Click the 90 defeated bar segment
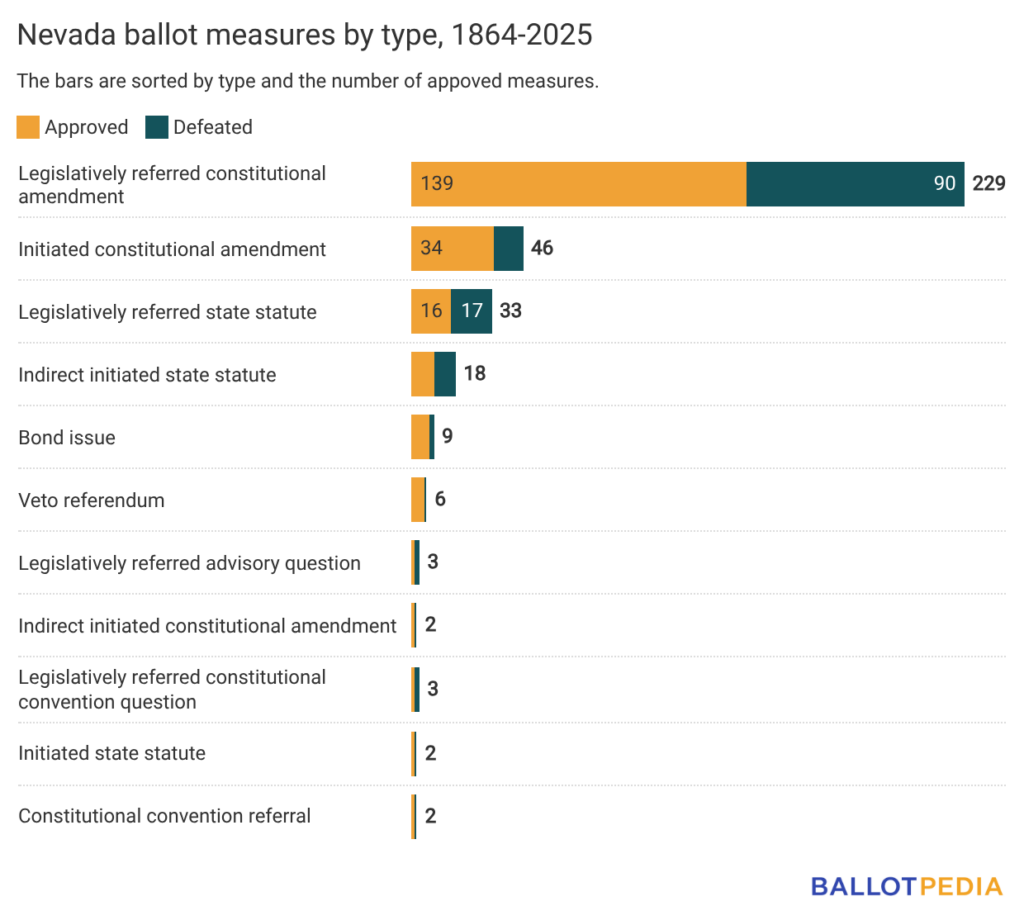Screen dimensions: 1024x920 coord(855,184)
